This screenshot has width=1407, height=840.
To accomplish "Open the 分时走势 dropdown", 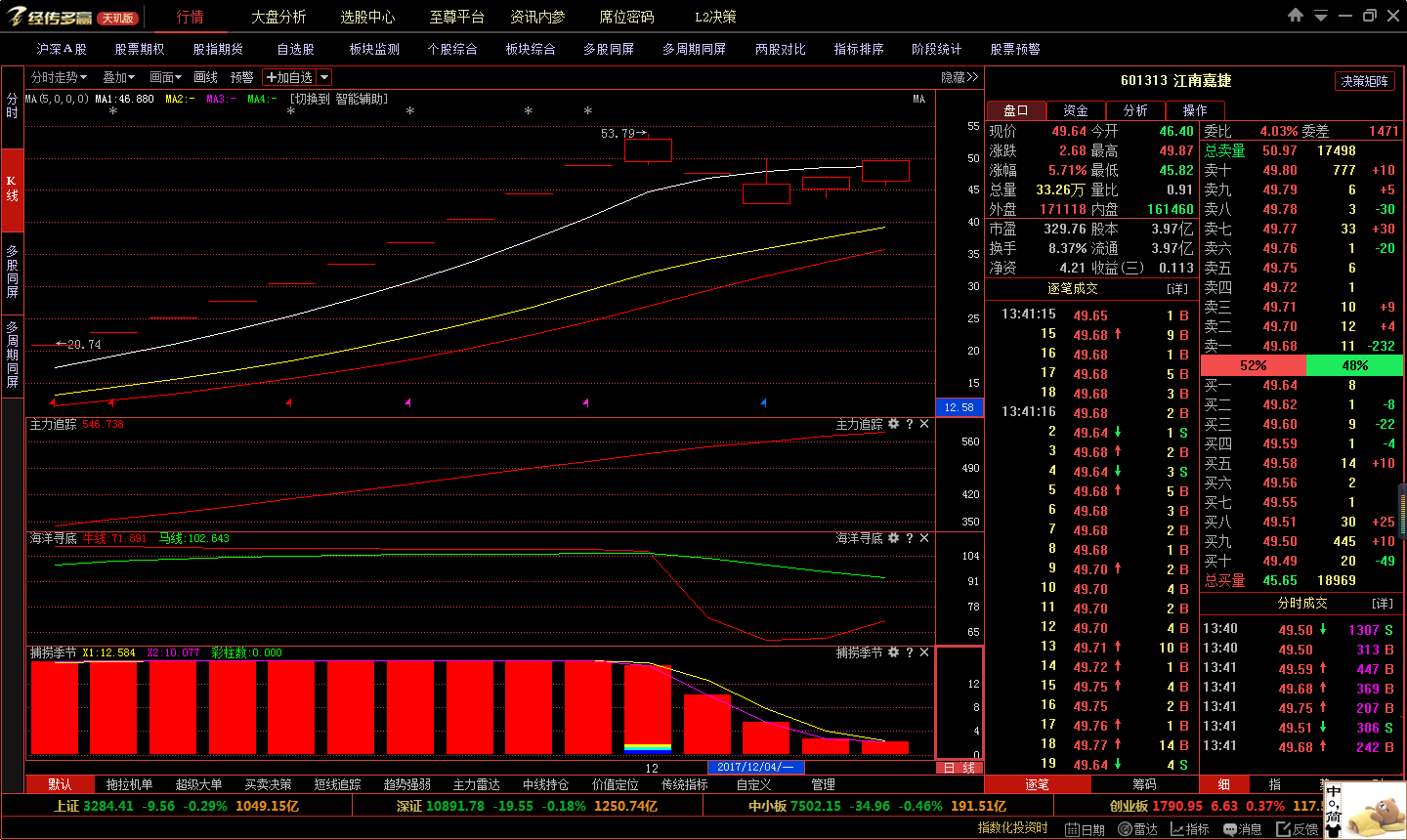I will click(59, 77).
